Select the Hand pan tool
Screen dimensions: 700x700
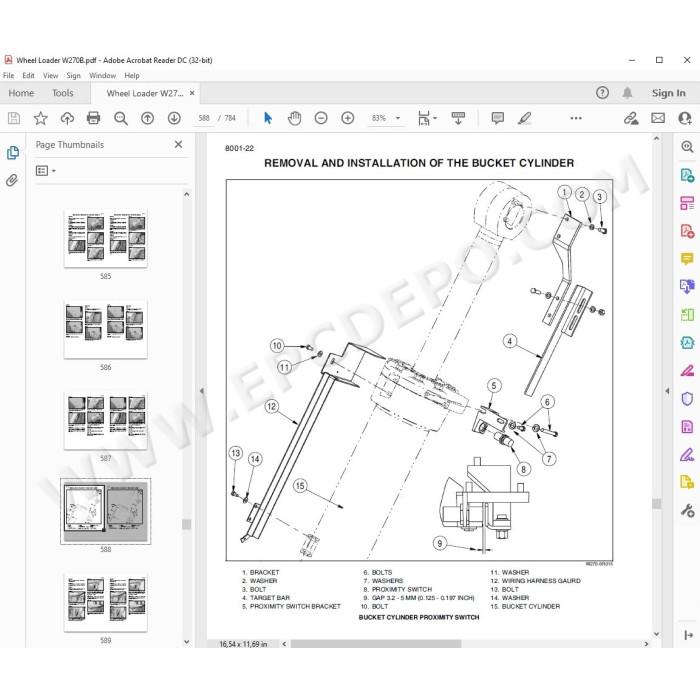(294, 118)
